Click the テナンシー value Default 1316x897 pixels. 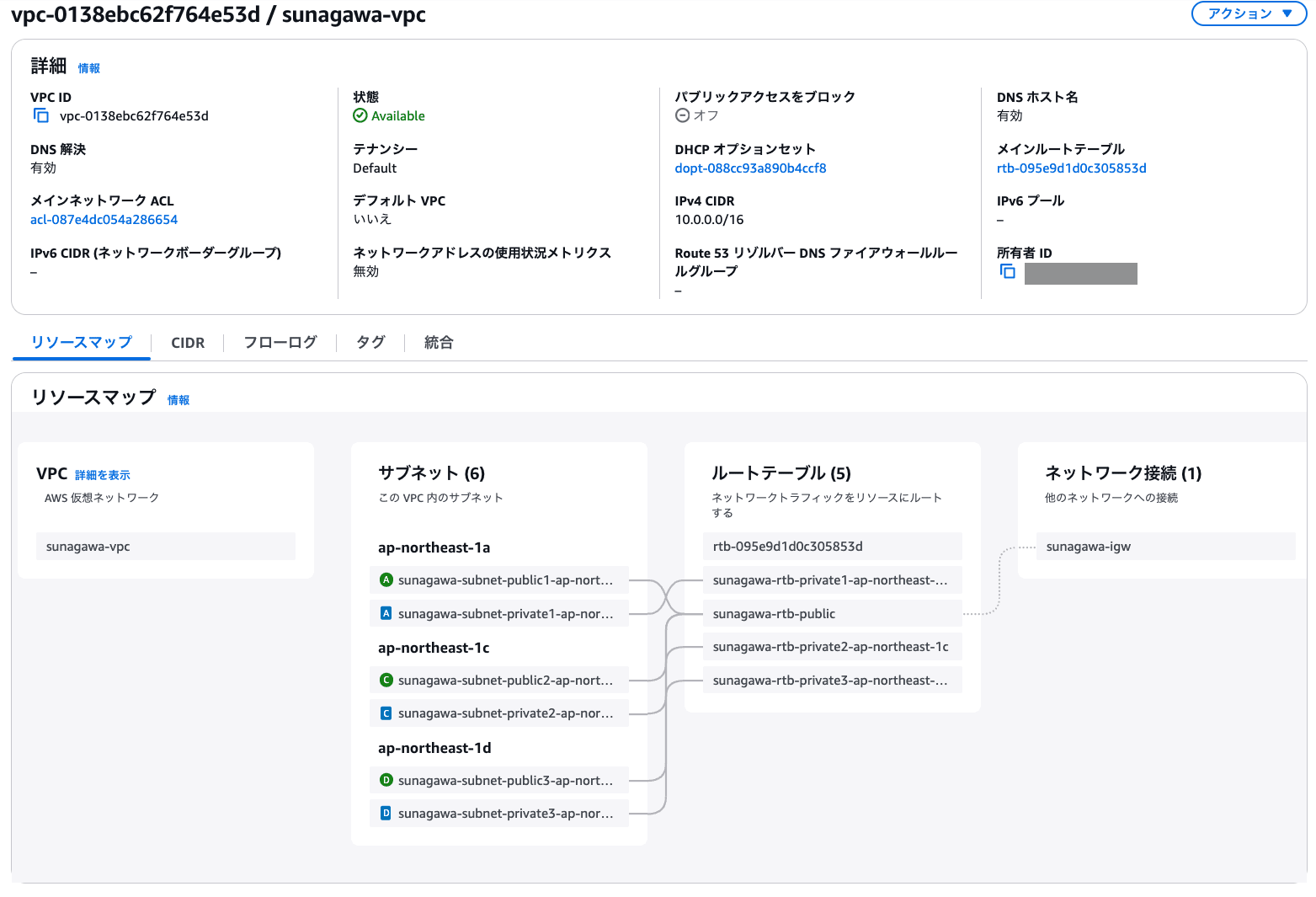click(x=375, y=168)
